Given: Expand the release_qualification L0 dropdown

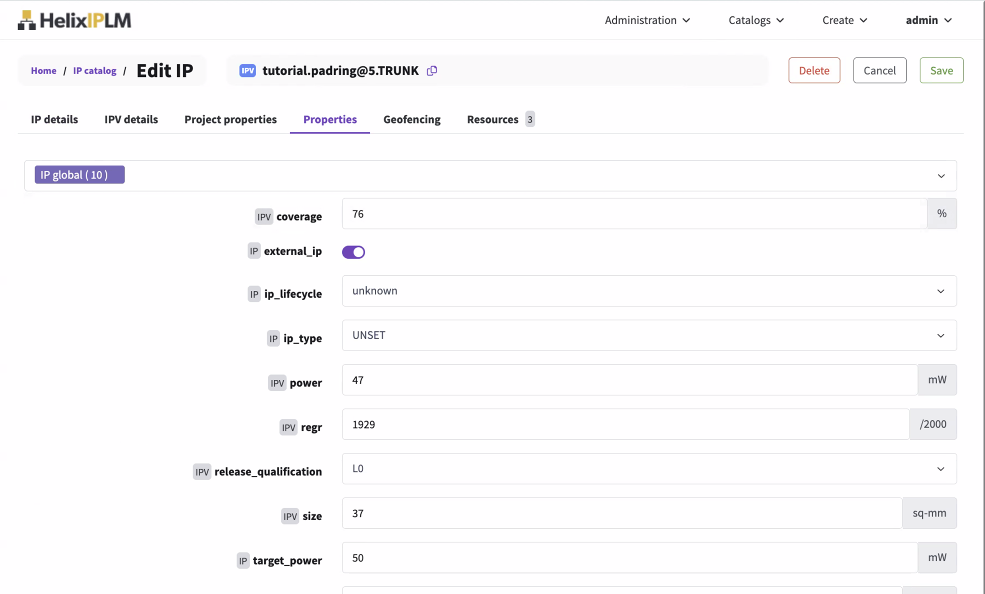Looking at the screenshot, I should pyautogui.click(x=648, y=468).
